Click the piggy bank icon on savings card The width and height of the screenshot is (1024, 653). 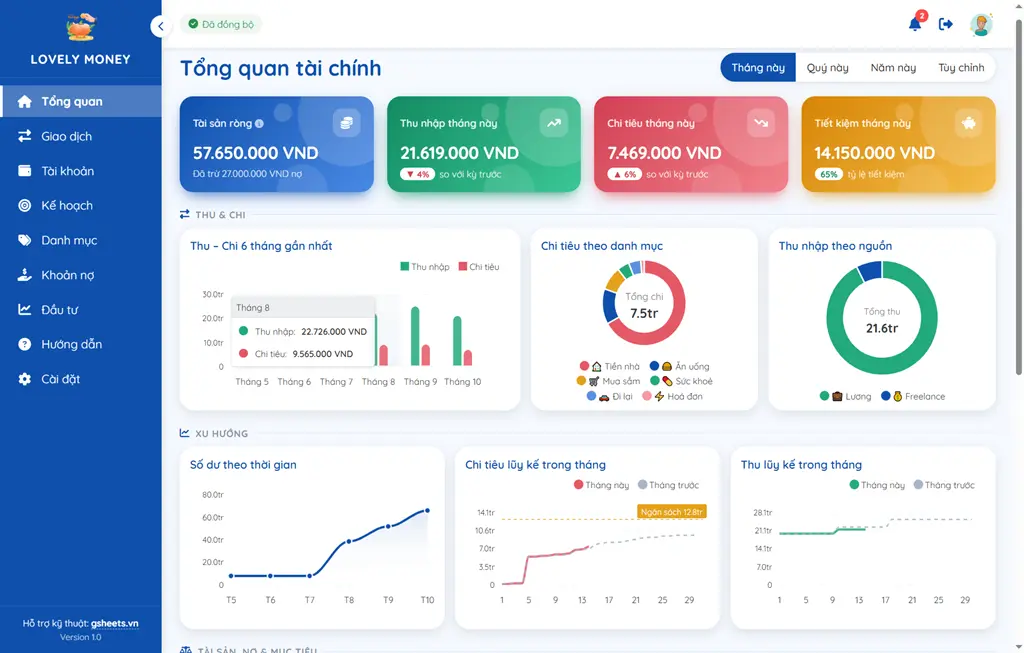[x=968, y=123]
